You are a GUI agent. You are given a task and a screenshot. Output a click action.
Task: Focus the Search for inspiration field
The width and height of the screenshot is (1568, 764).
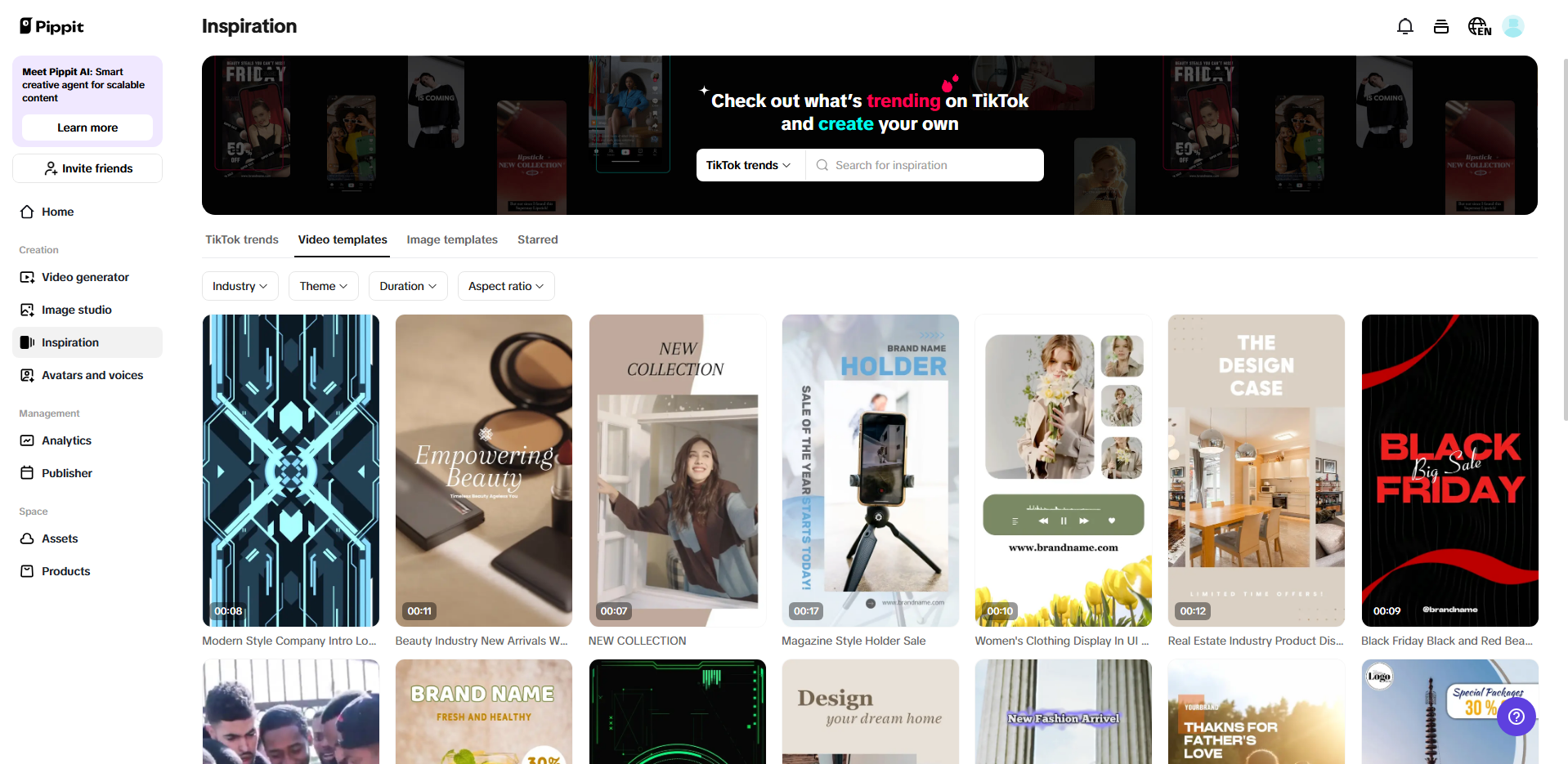(x=925, y=165)
